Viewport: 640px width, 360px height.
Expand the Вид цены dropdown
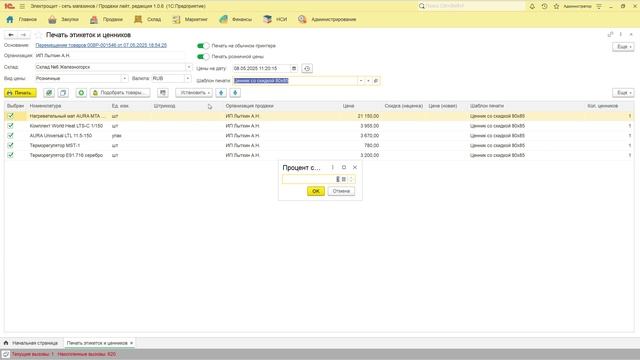124,78
